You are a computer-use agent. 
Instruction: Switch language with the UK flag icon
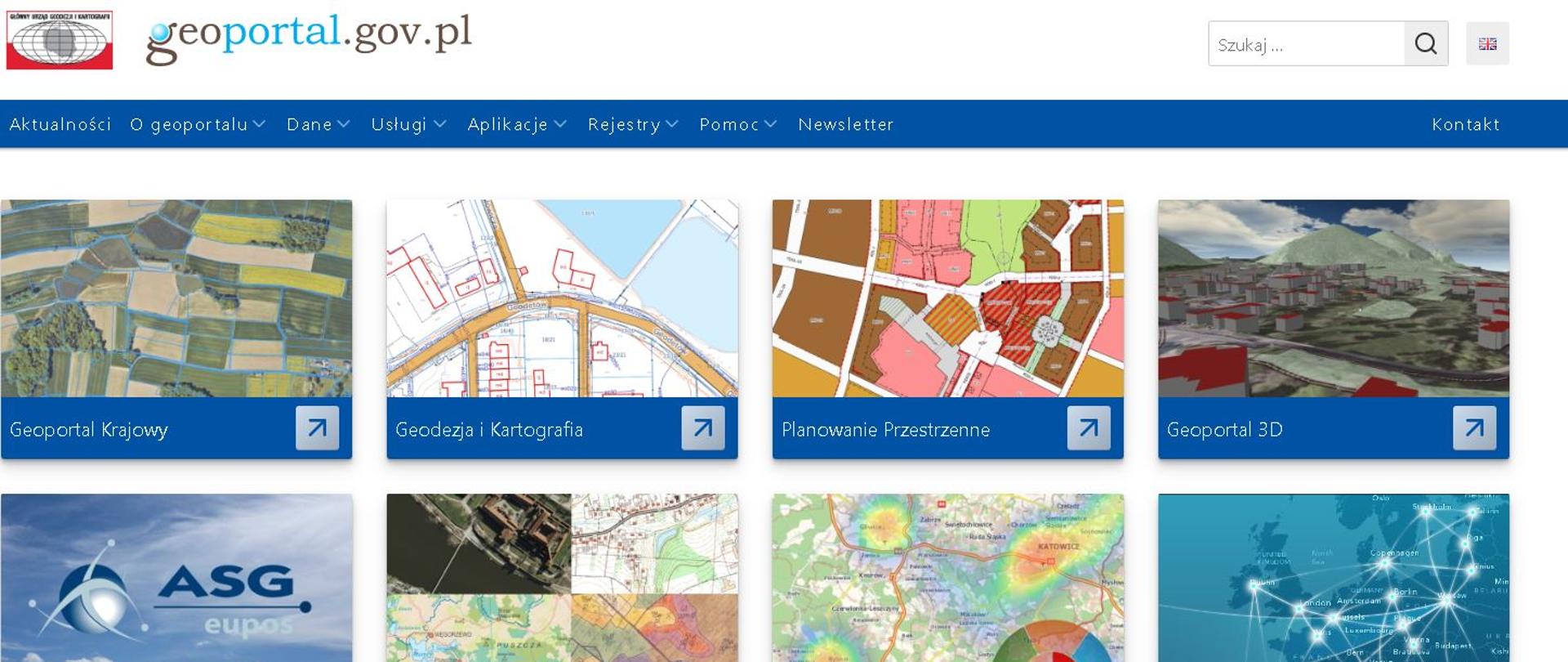tap(1487, 43)
